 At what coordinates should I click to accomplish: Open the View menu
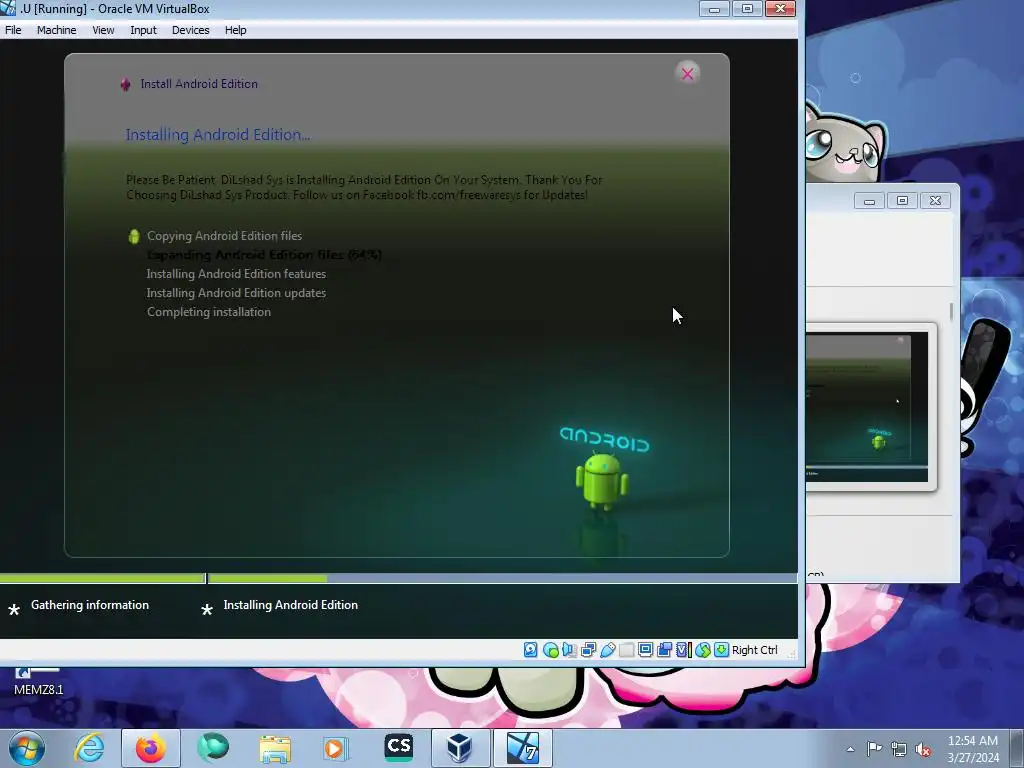pyautogui.click(x=103, y=30)
